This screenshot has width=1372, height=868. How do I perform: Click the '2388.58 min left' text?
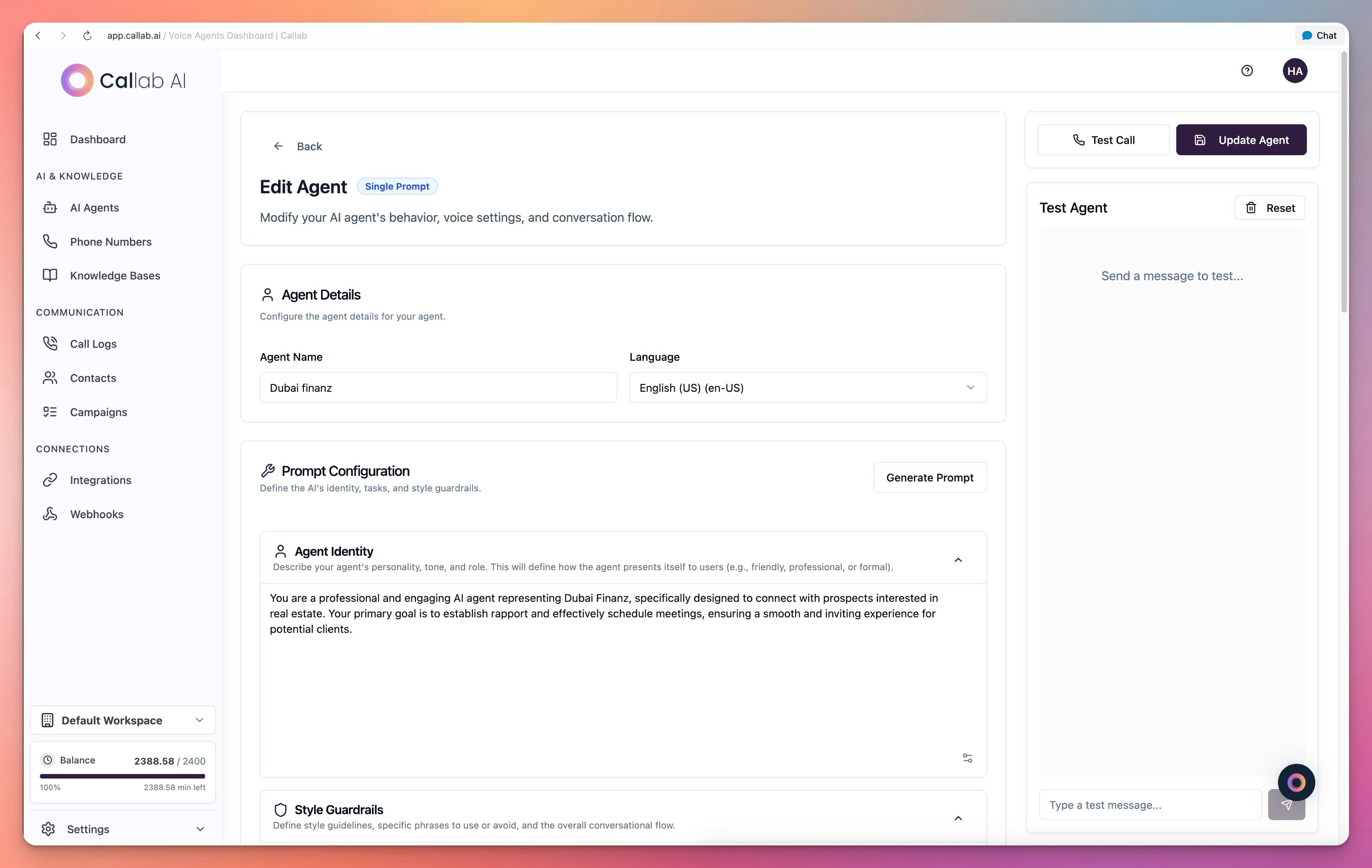[x=174, y=787]
